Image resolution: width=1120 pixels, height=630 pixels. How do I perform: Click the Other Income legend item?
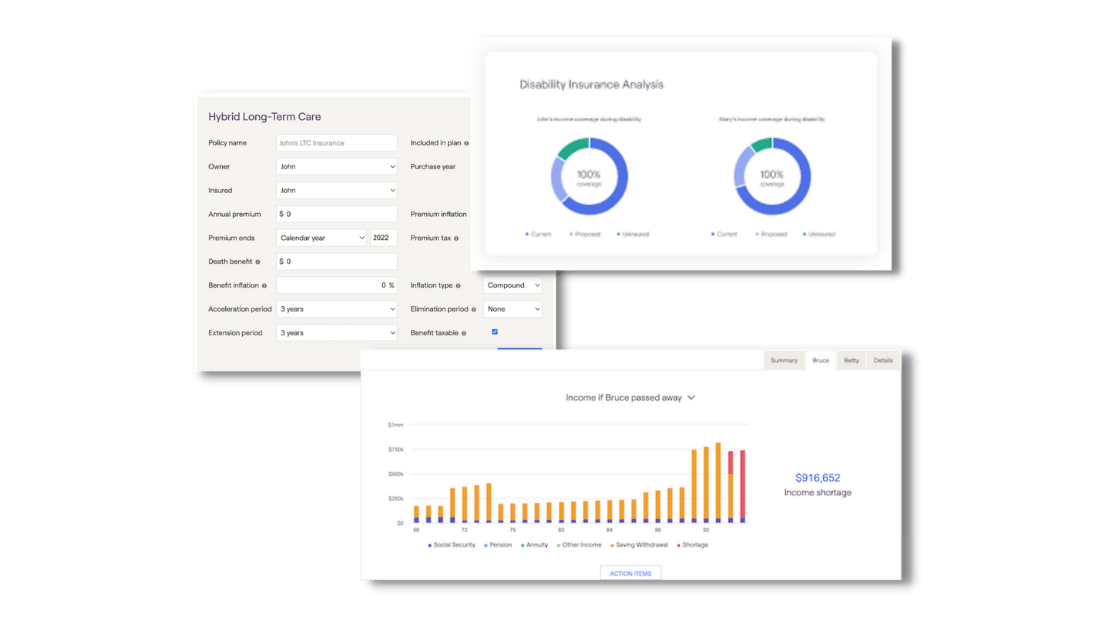(x=579, y=545)
